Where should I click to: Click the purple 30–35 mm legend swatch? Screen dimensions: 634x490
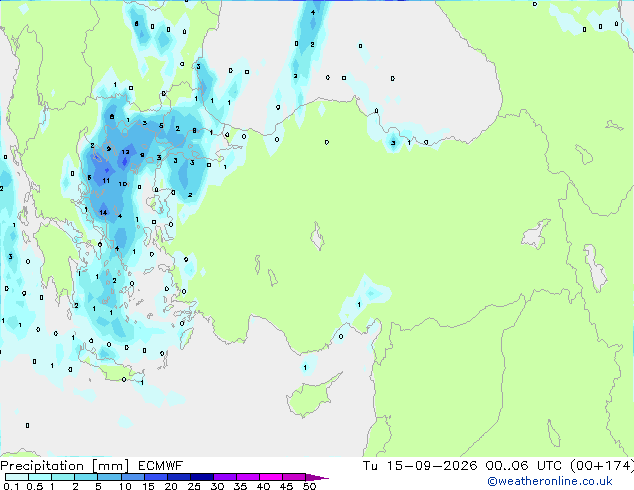(x=225, y=477)
